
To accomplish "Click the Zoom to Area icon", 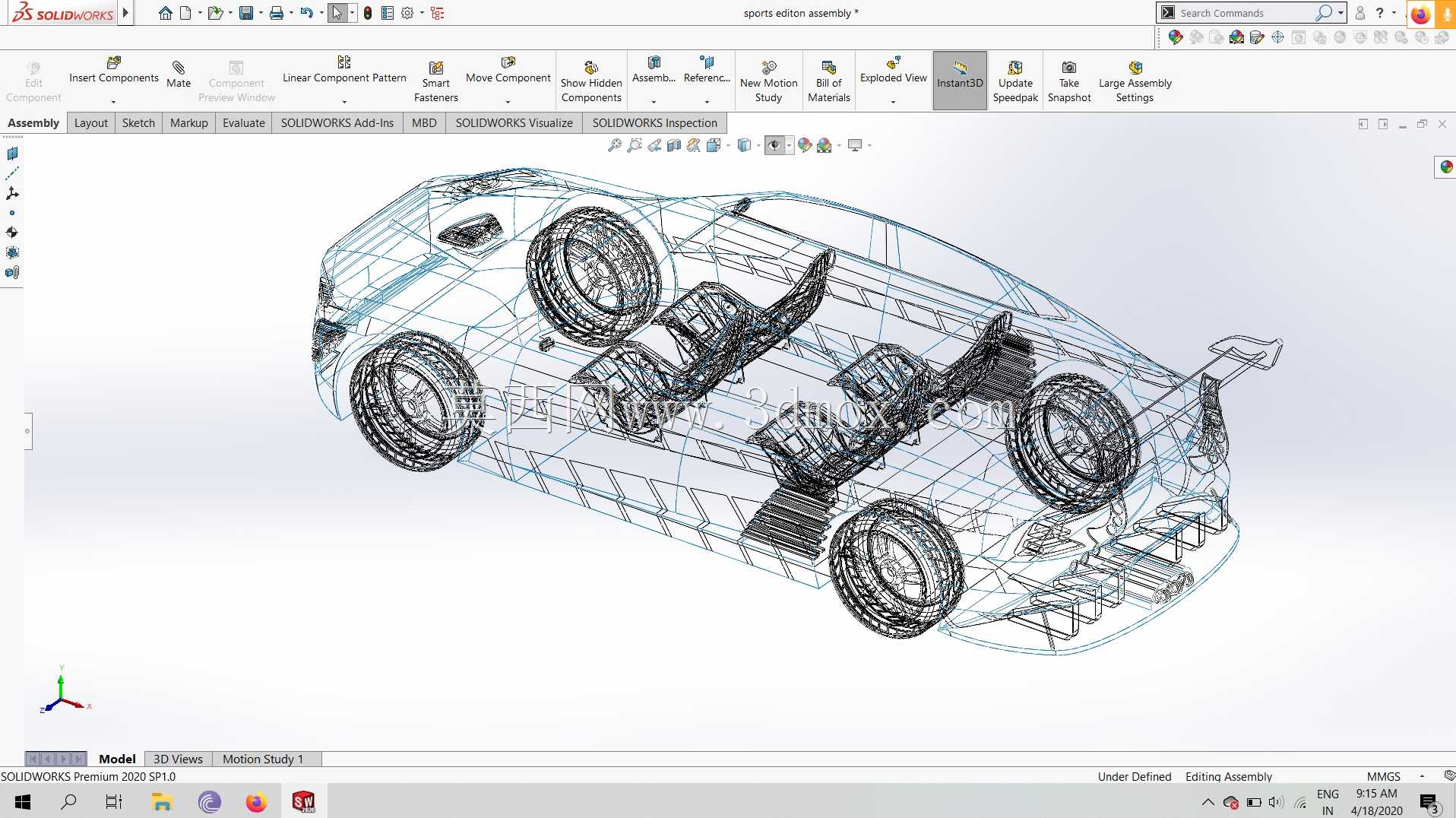I will pyautogui.click(x=635, y=145).
